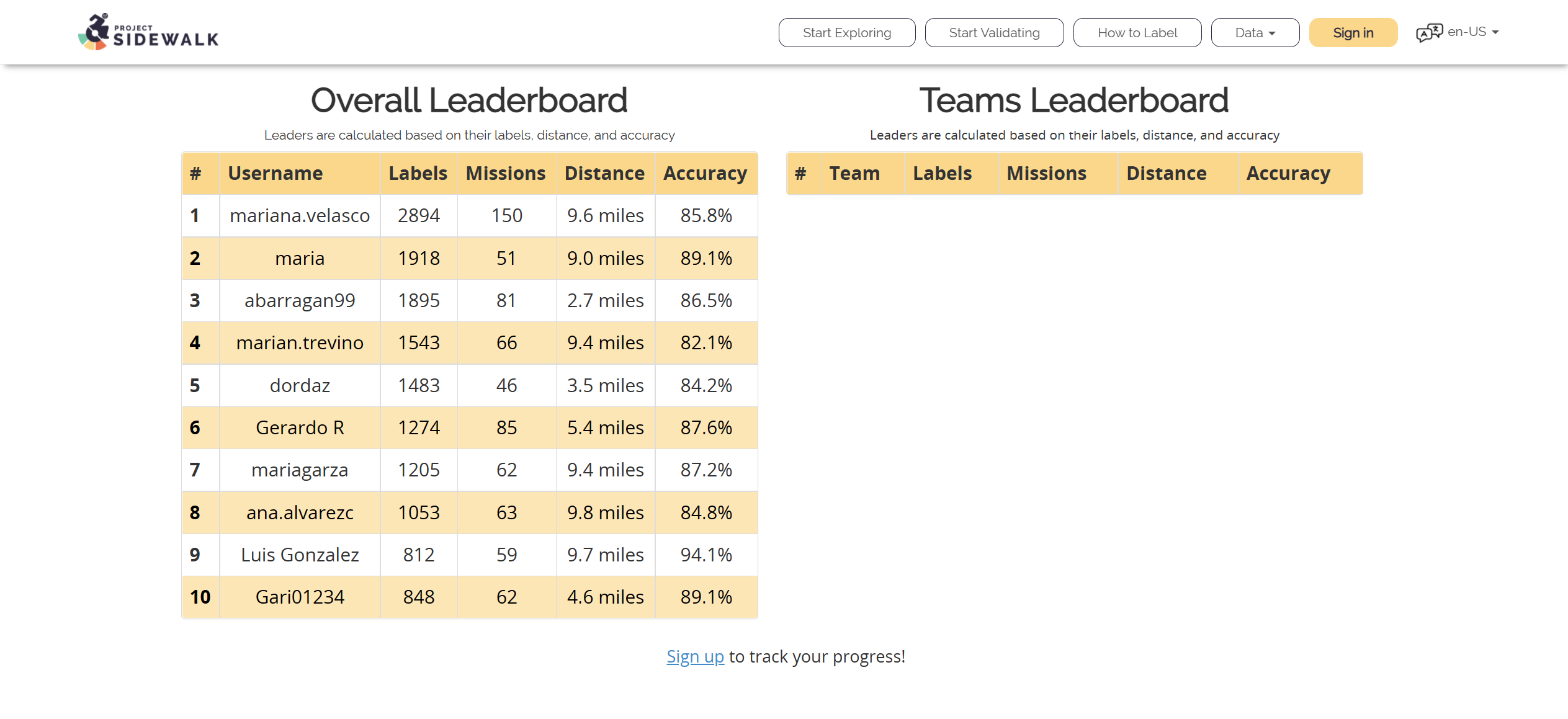
Task: Click the Labels column header
Action: [418, 173]
